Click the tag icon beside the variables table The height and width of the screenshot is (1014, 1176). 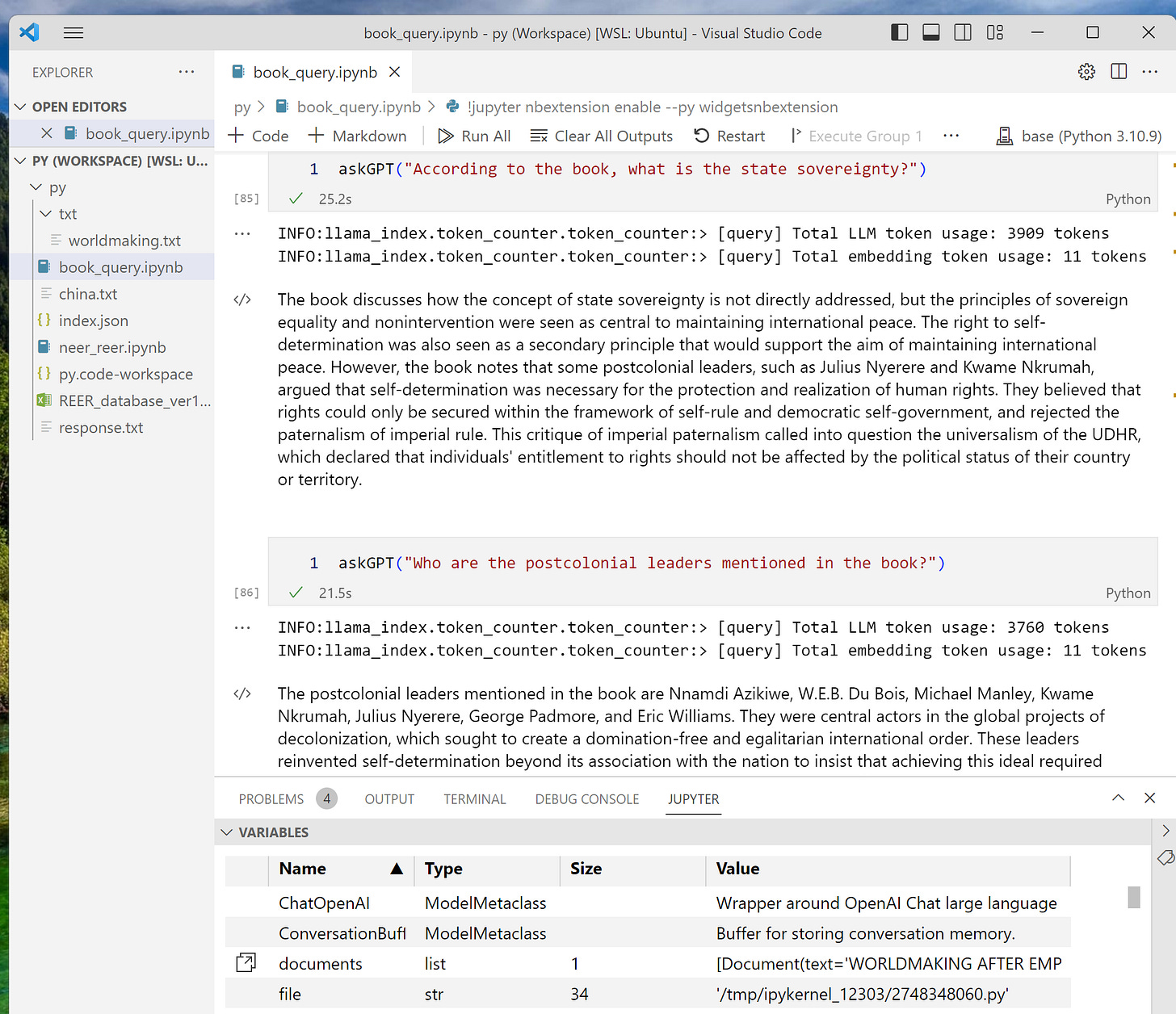(1165, 857)
